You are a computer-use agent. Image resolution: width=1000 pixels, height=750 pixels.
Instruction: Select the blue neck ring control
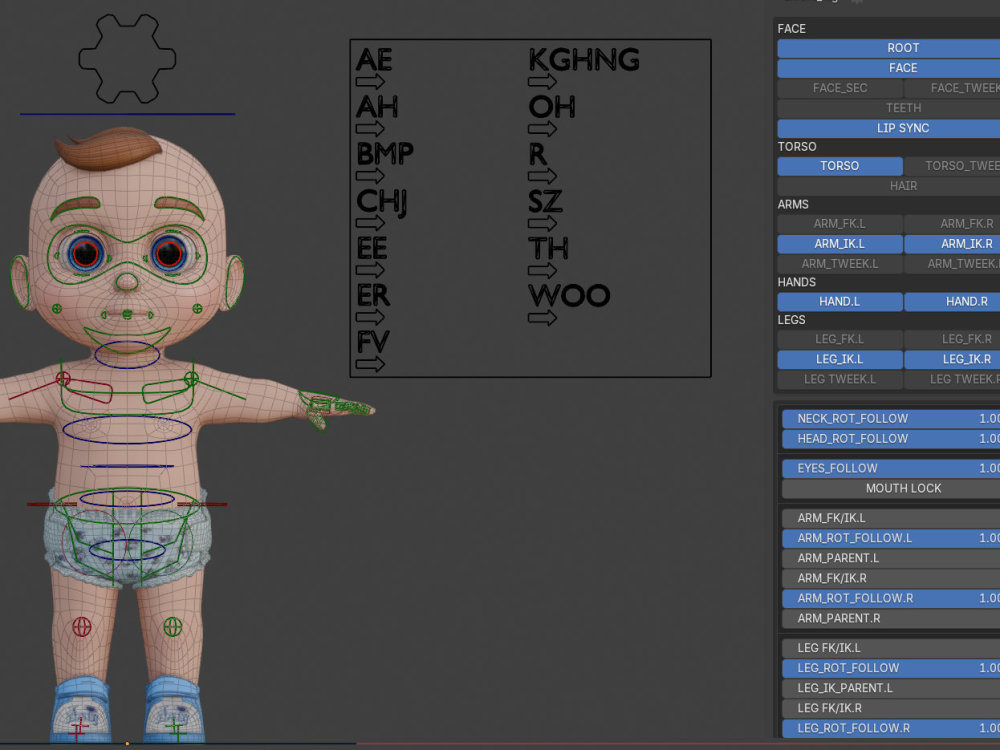point(127,355)
